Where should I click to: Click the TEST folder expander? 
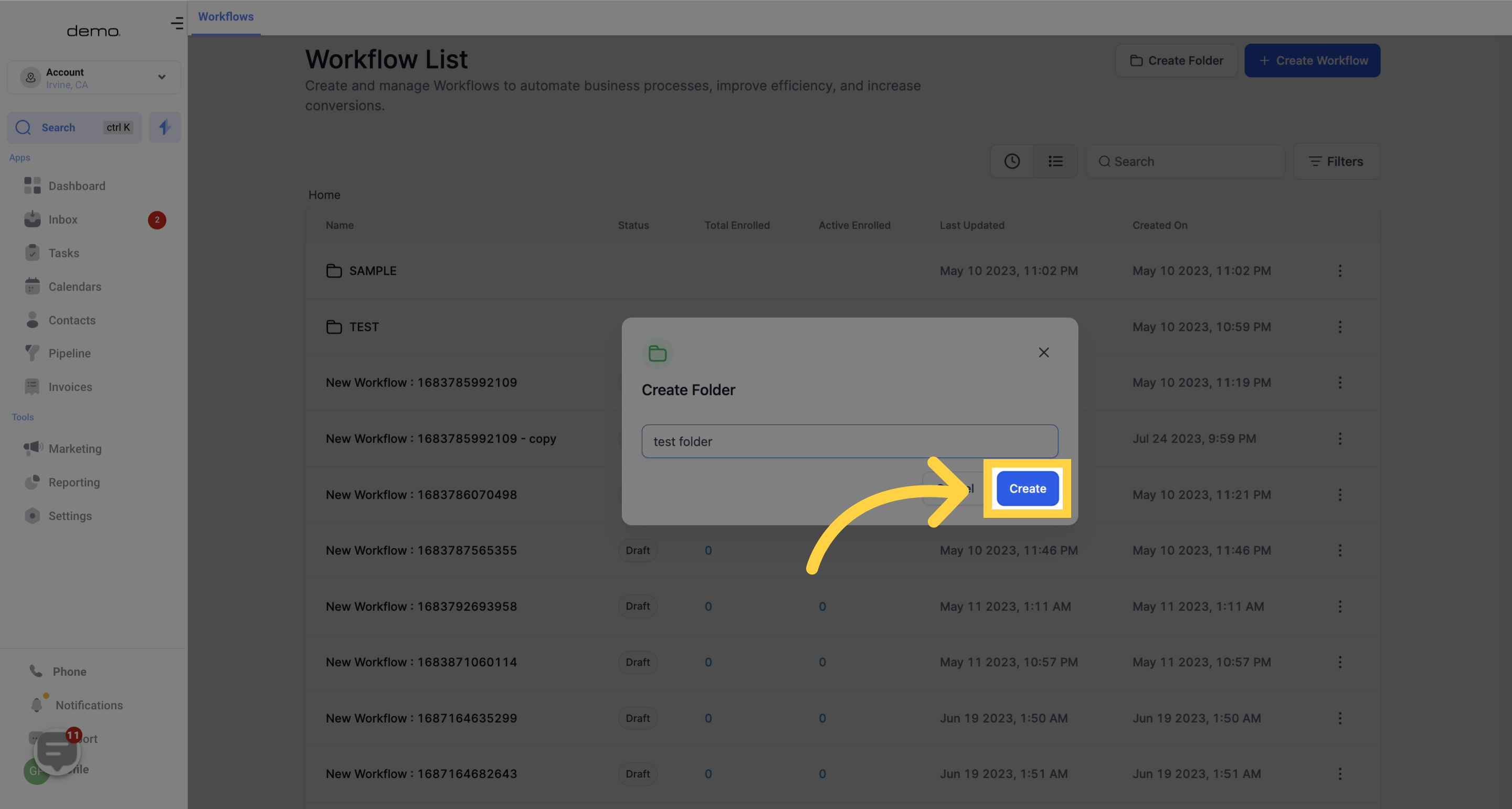pos(334,326)
